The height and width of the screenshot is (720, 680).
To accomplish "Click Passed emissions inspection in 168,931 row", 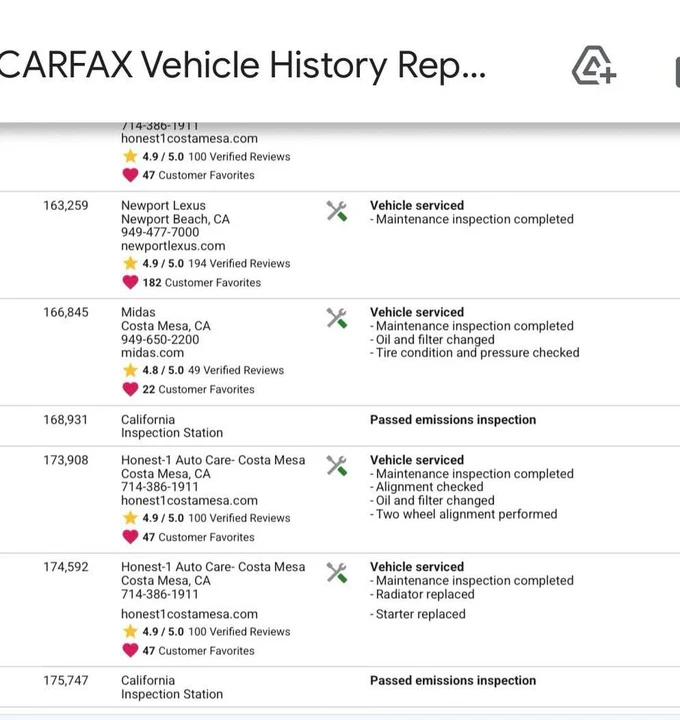I will (x=453, y=420).
